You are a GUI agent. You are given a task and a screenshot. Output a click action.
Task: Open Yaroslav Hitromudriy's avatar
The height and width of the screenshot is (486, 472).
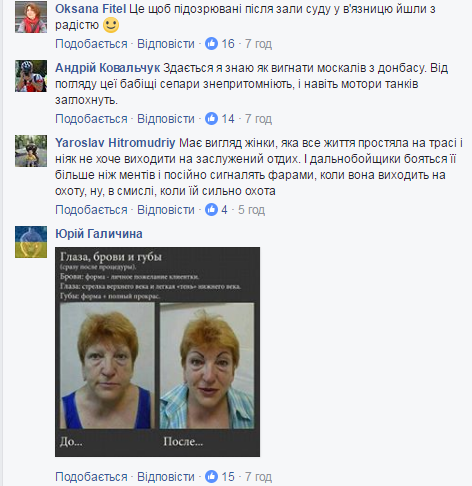point(31,151)
